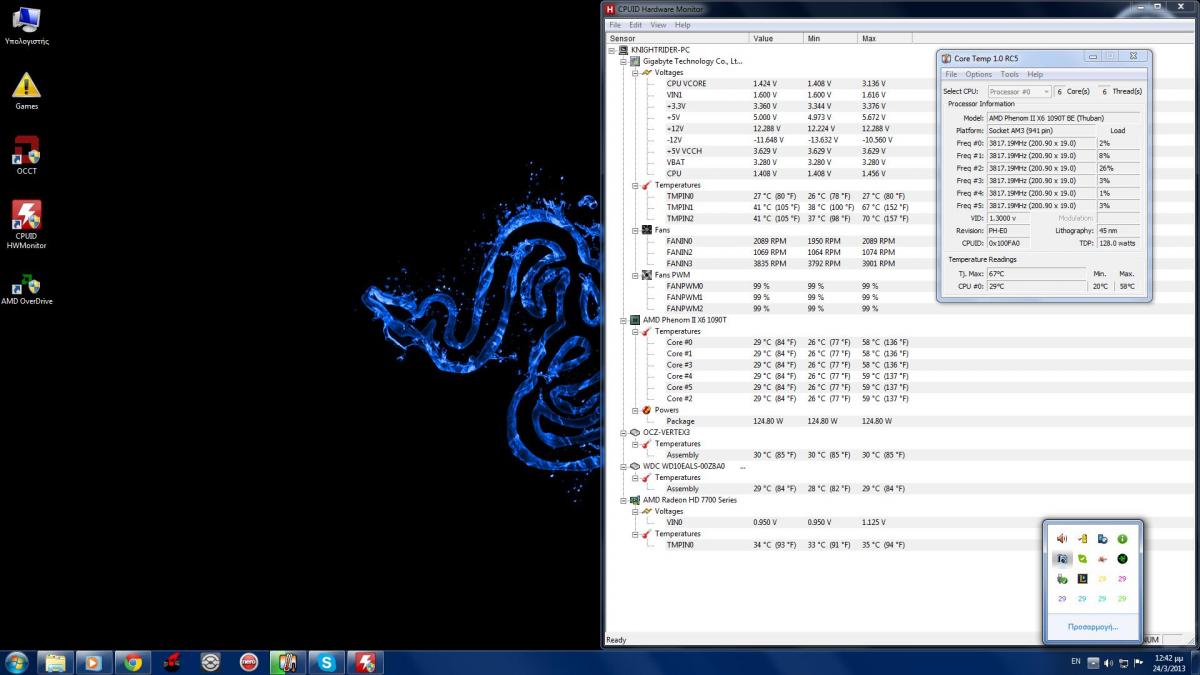
Task: Click the HWMonitor title bar H icon
Action: click(610, 9)
